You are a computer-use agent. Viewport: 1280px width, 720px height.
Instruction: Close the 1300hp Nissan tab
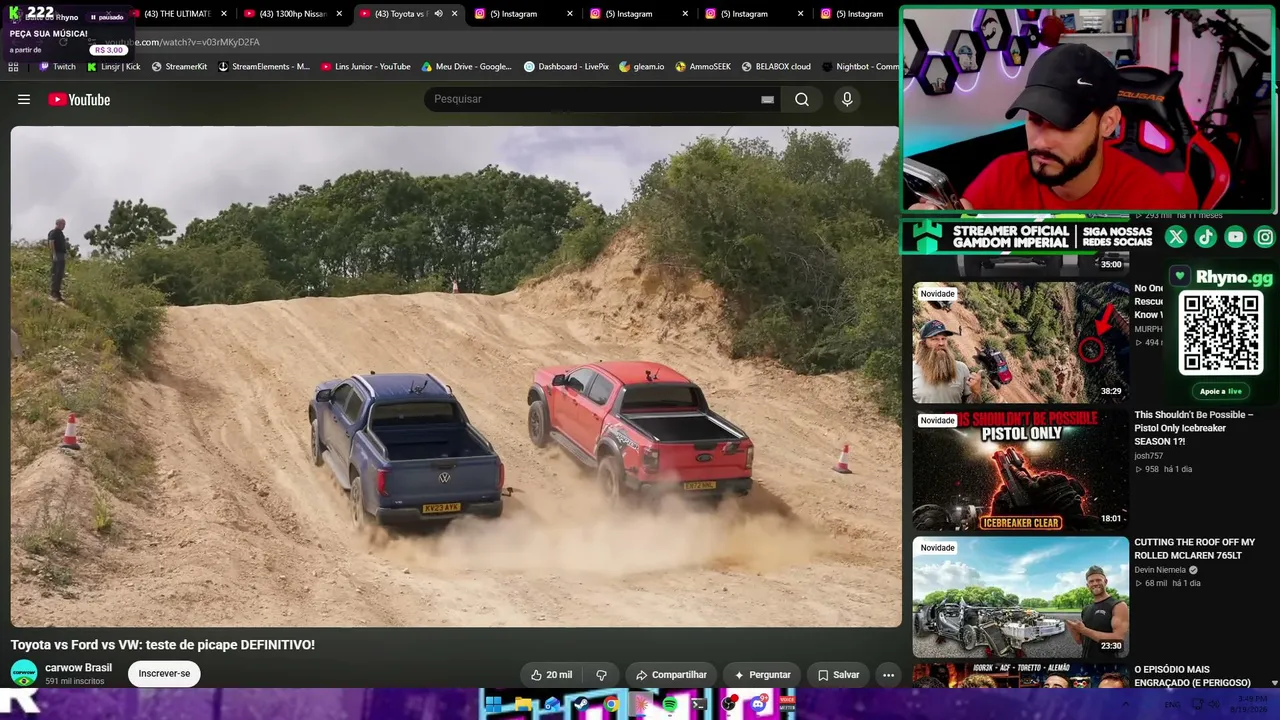340,14
